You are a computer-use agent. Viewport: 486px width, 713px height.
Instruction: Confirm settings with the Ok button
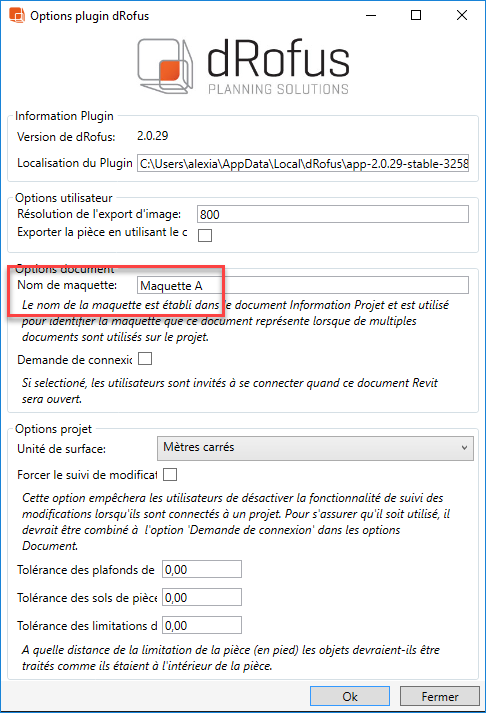click(350, 697)
